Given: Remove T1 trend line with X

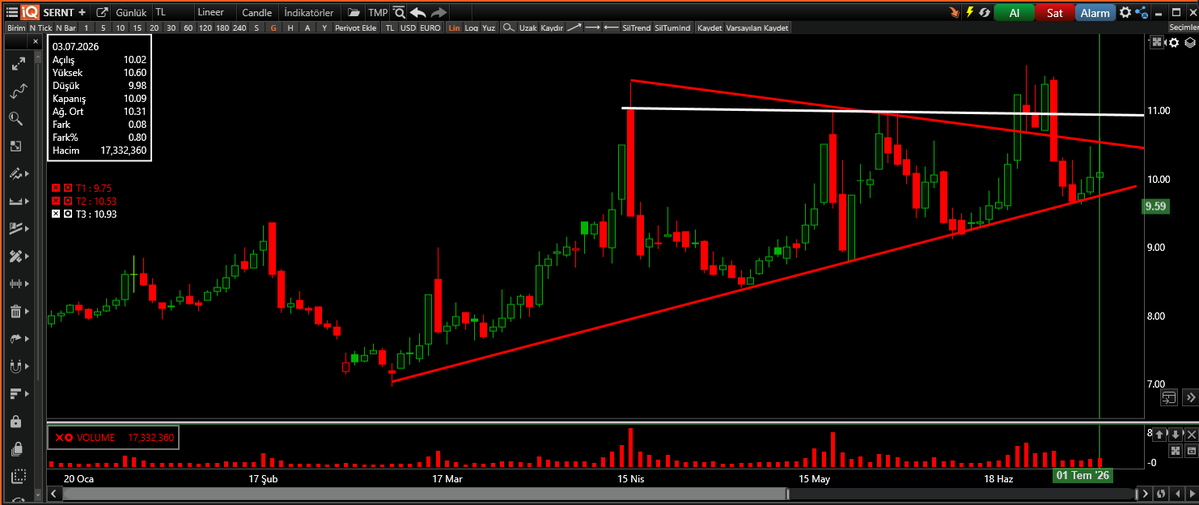Looking at the screenshot, I should [56, 187].
